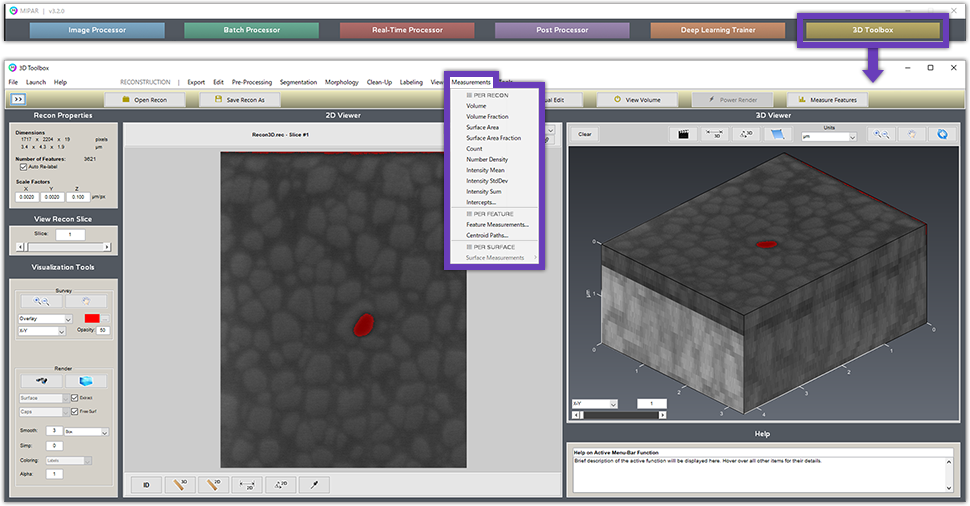Open the smoothing Box dropdown
The height and width of the screenshot is (506, 970).
click(86, 432)
